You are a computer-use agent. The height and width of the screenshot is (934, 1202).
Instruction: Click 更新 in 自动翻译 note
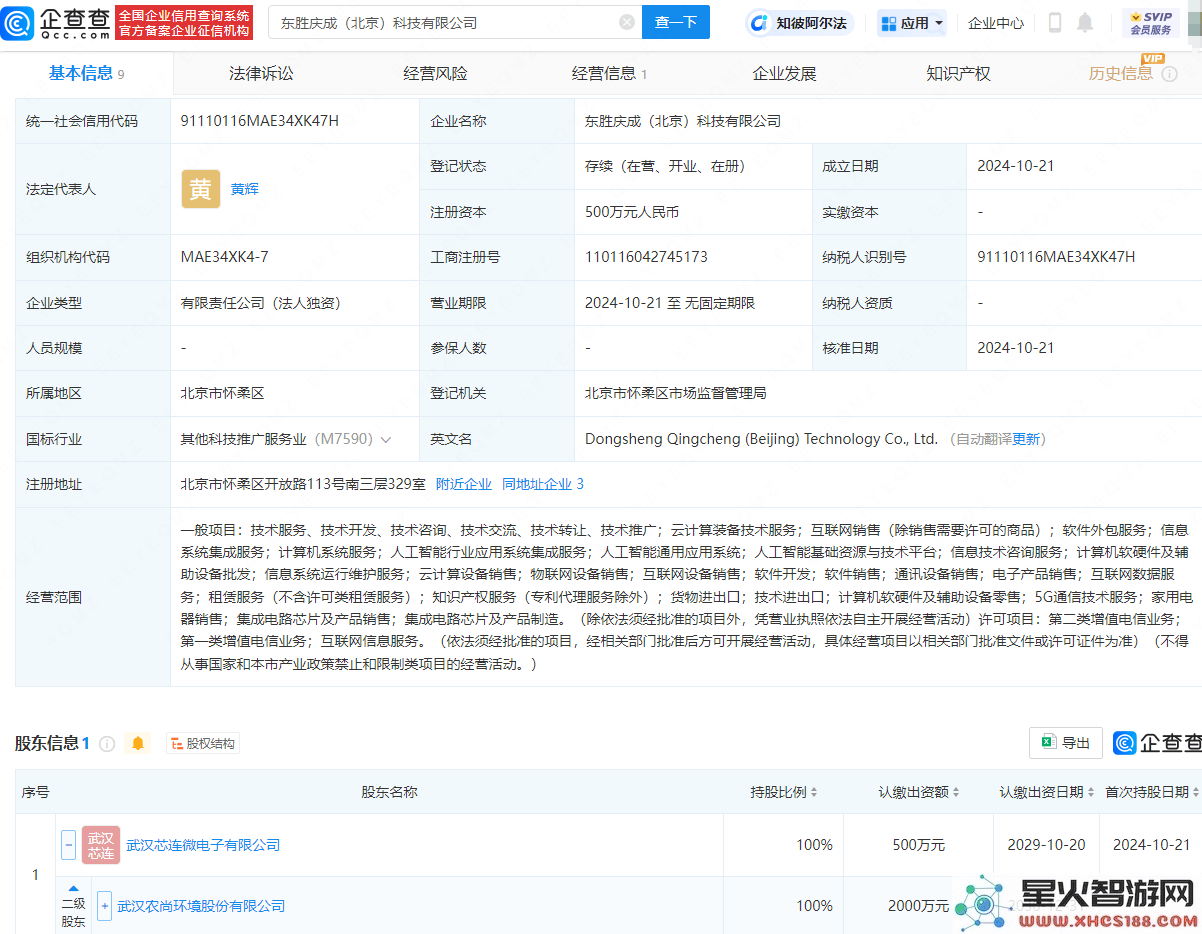coord(1027,439)
